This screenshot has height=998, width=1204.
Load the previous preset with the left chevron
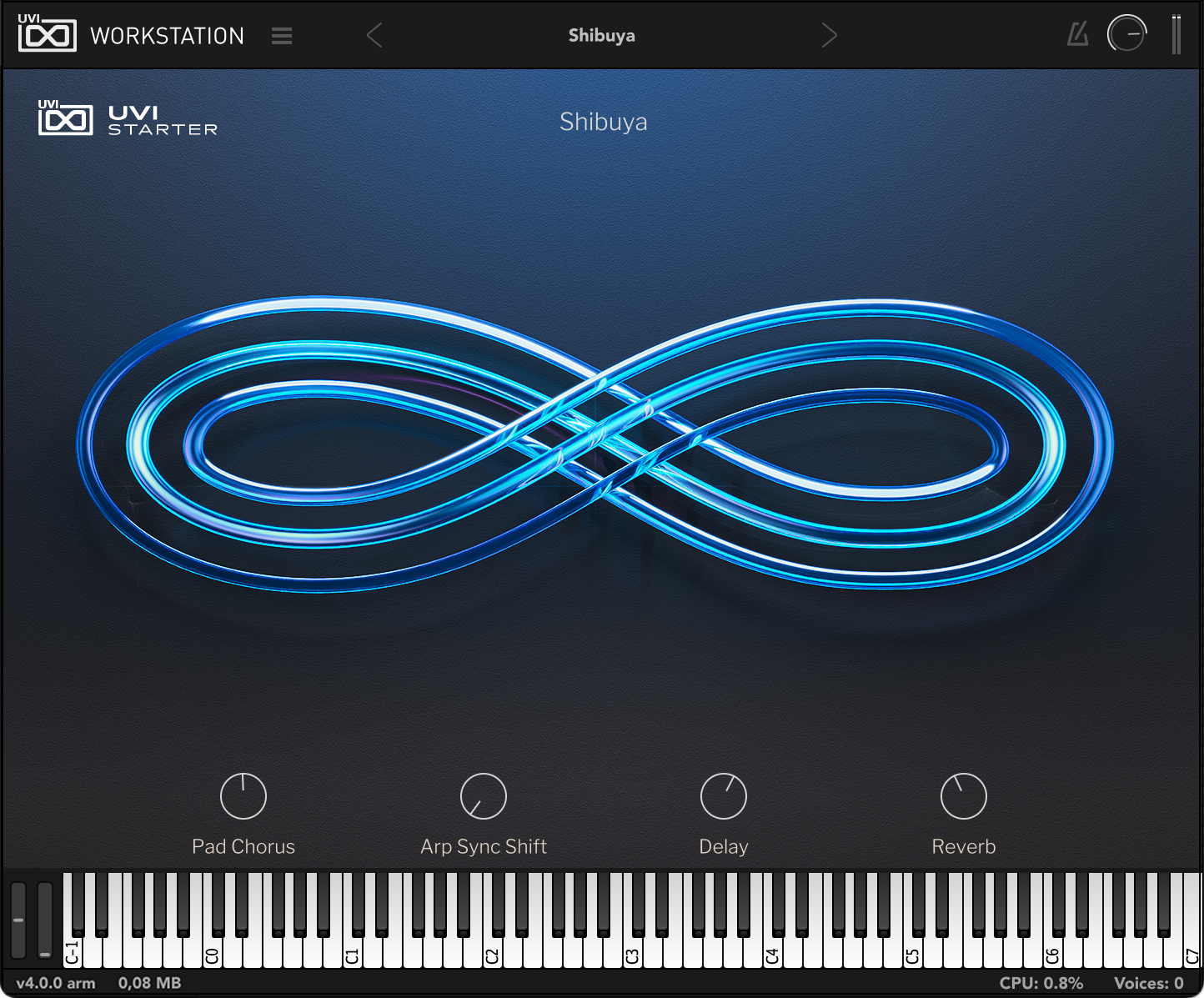[x=374, y=35]
